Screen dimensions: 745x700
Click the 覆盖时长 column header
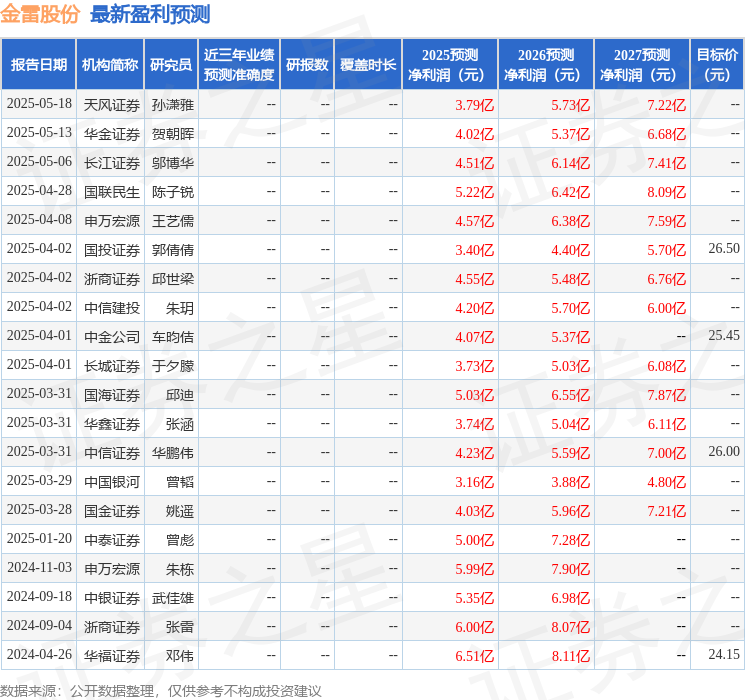point(368,65)
